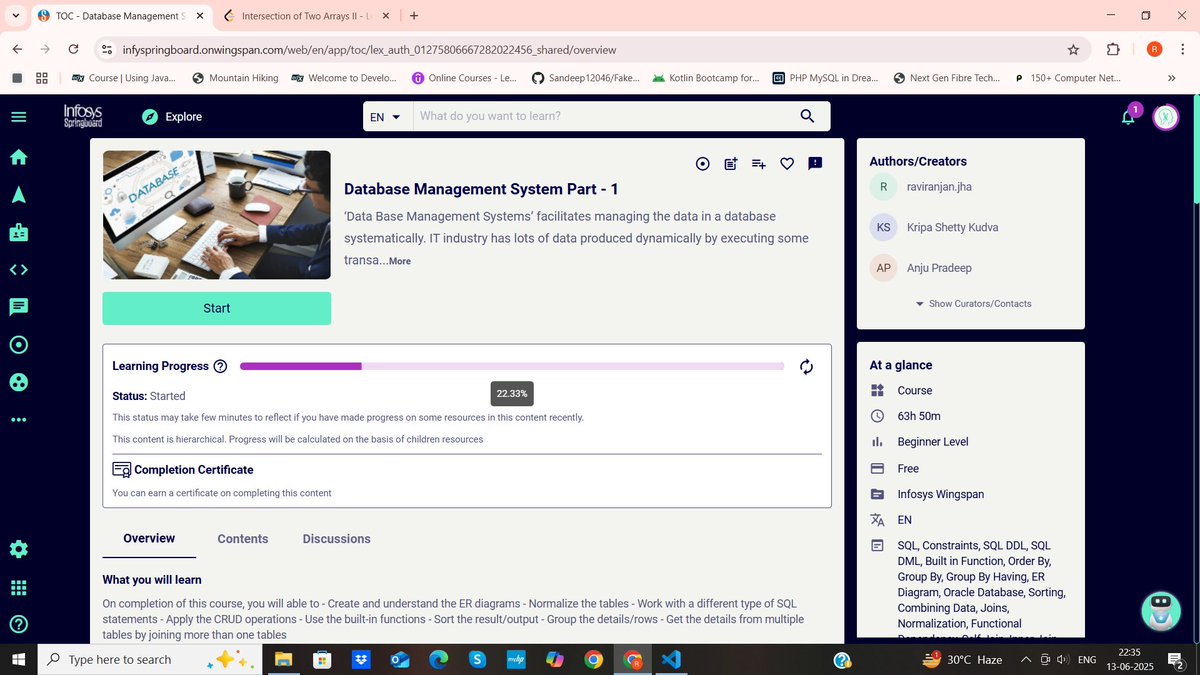Open the Sandeep12046 GitHub bookmark
The width and height of the screenshot is (1200, 675).
[x=586, y=78]
